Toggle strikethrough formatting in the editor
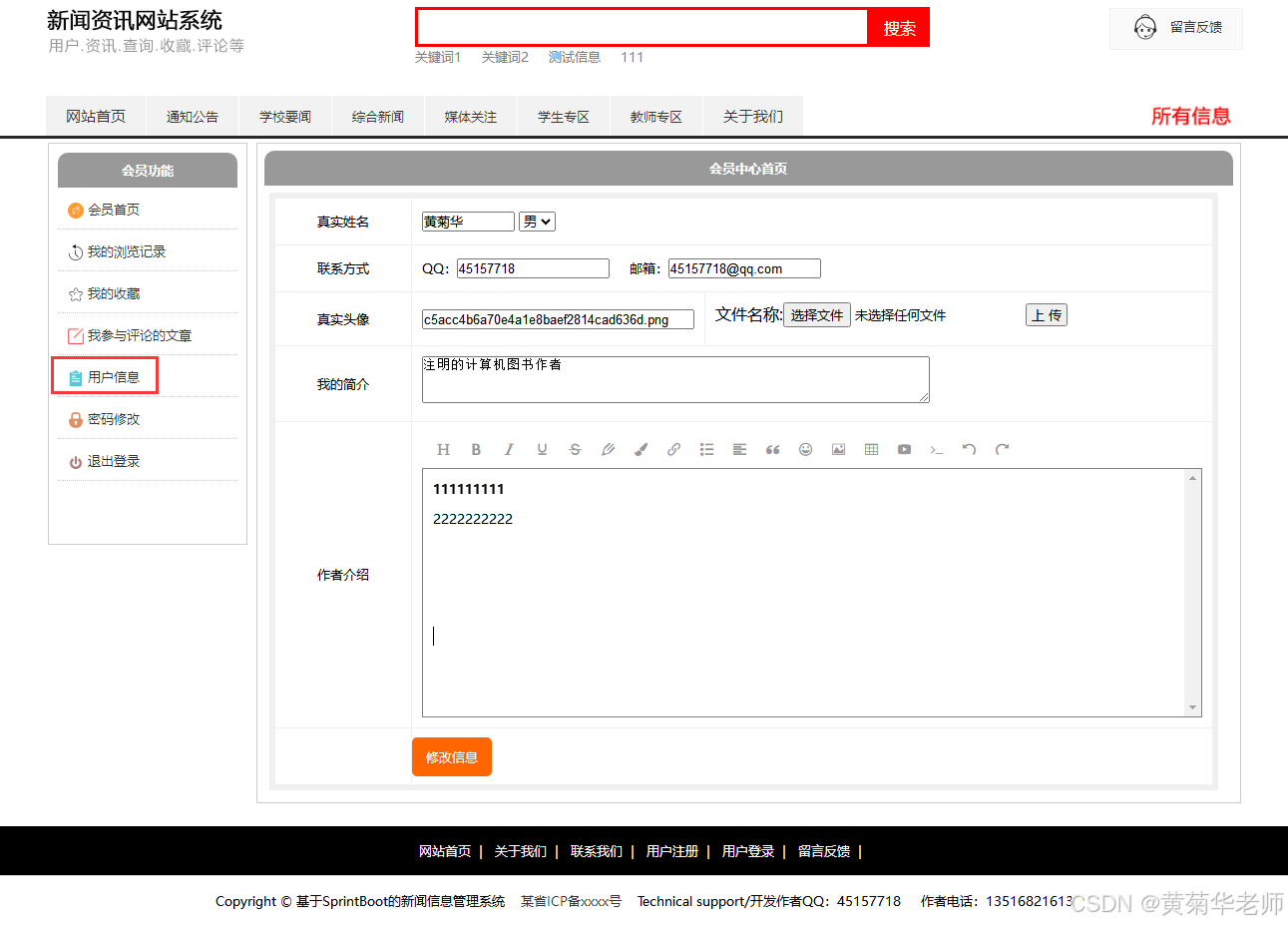This screenshot has height=925, width=1288. (x=575, y=449)
